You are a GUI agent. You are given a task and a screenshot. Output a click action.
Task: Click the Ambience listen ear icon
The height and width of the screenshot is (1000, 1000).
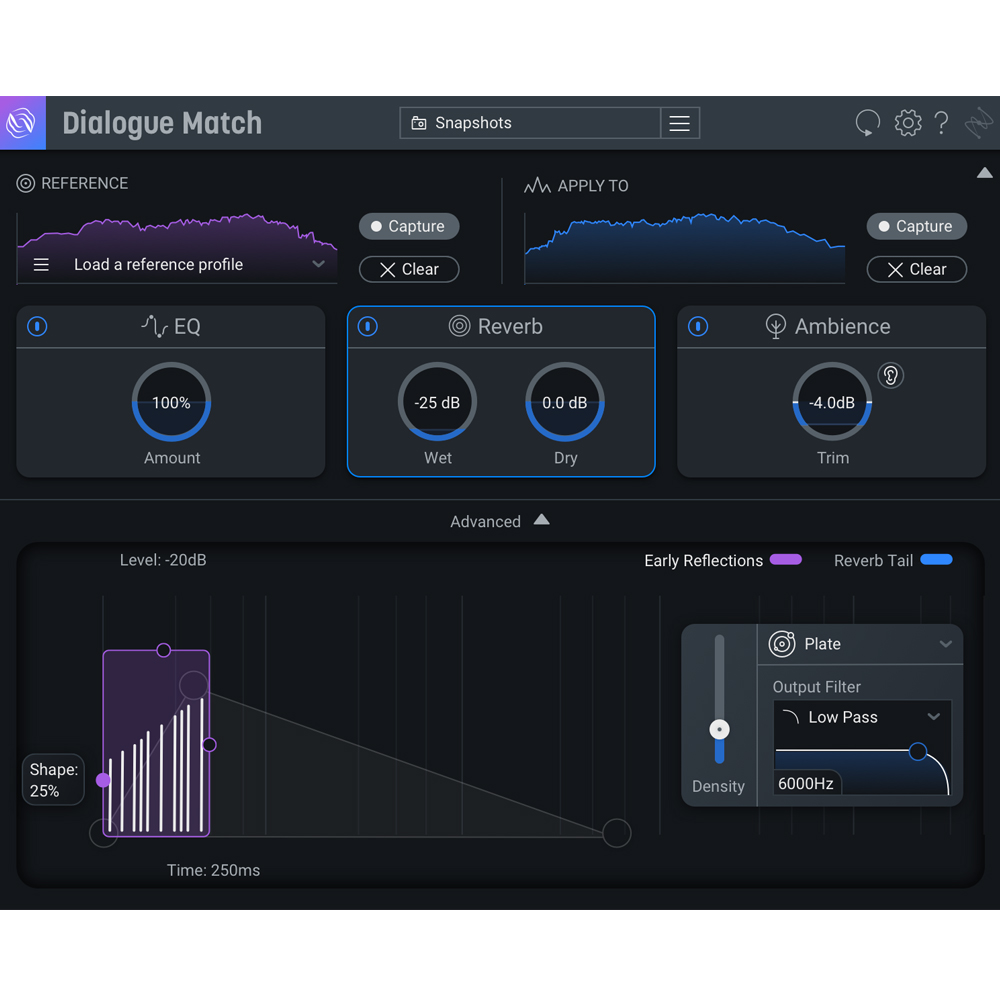tap(890, 376)
